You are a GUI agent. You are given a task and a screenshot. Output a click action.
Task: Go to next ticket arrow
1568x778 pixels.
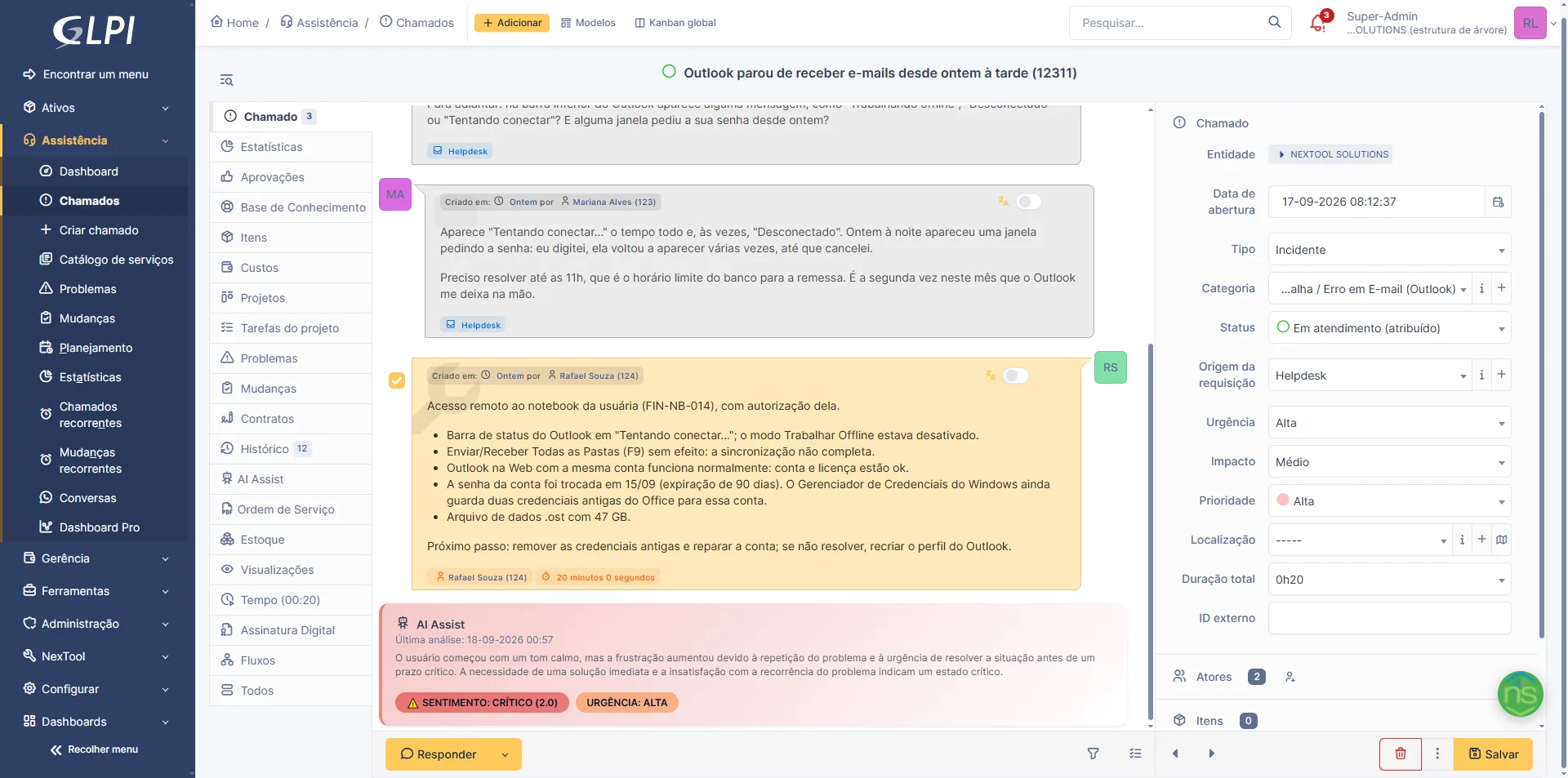click(1212, 754)
